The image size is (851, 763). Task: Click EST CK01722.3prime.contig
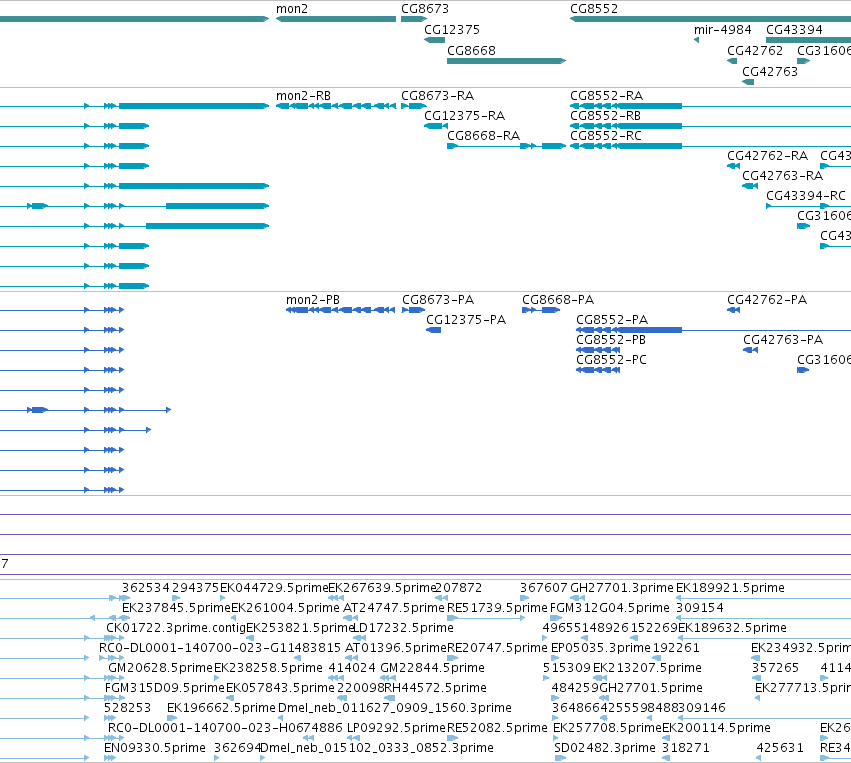(x=175, y=628)
